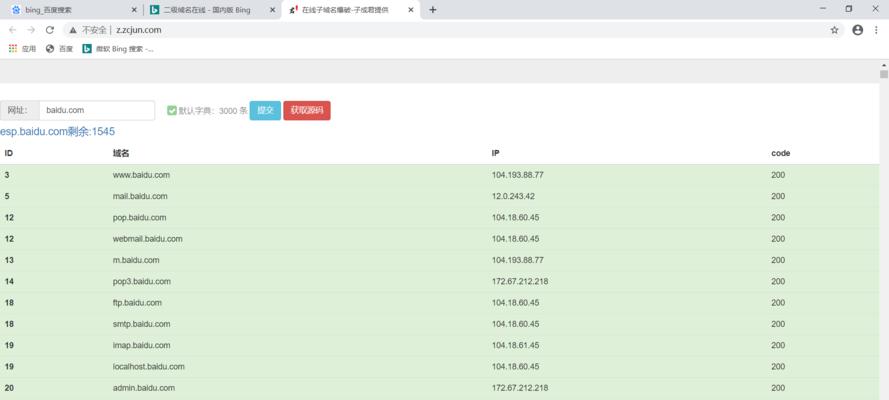Switch to the bing_百度搜索 tab

[74, 10]
